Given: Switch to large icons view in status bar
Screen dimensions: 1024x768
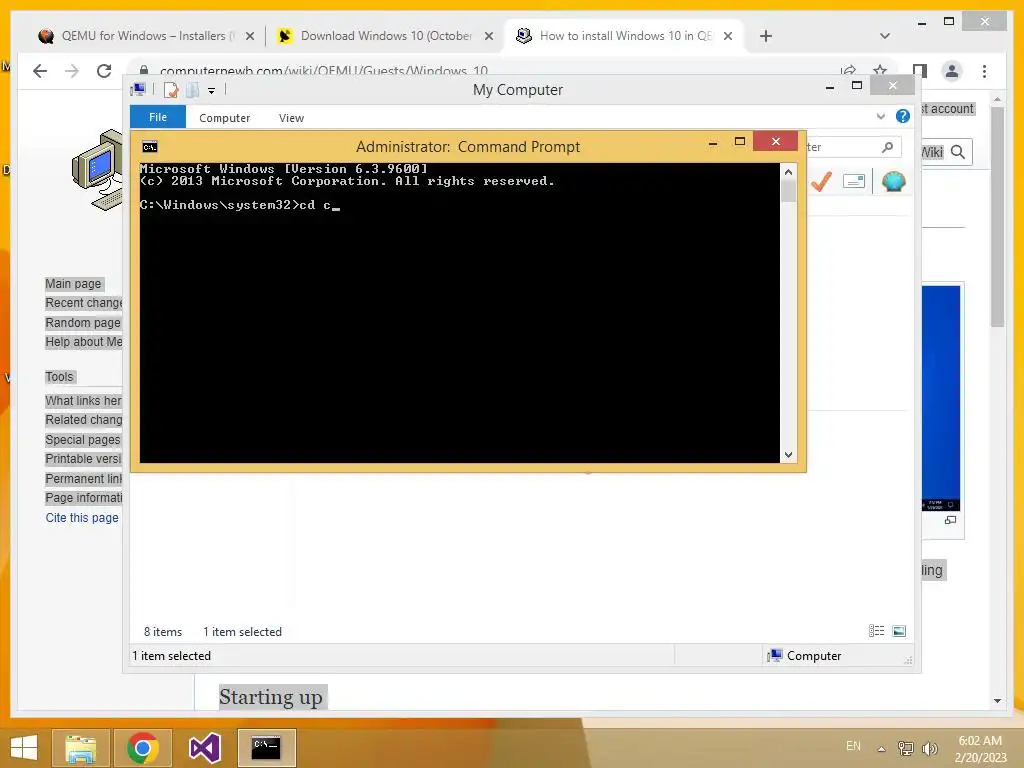Looking at the screenshot, I should [899, 630].
